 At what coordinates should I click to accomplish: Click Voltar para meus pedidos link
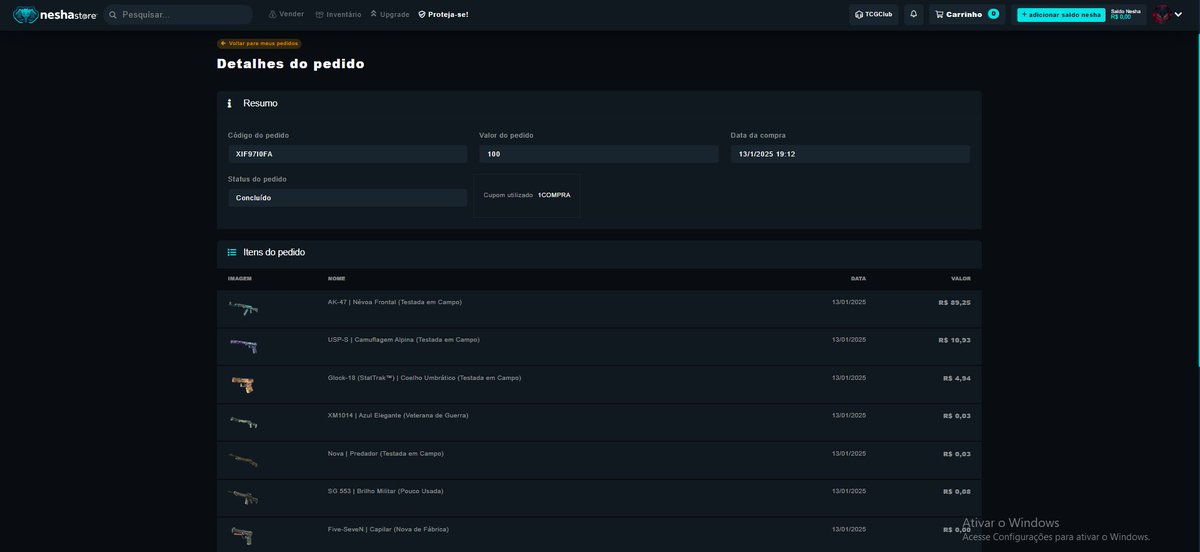259,43
